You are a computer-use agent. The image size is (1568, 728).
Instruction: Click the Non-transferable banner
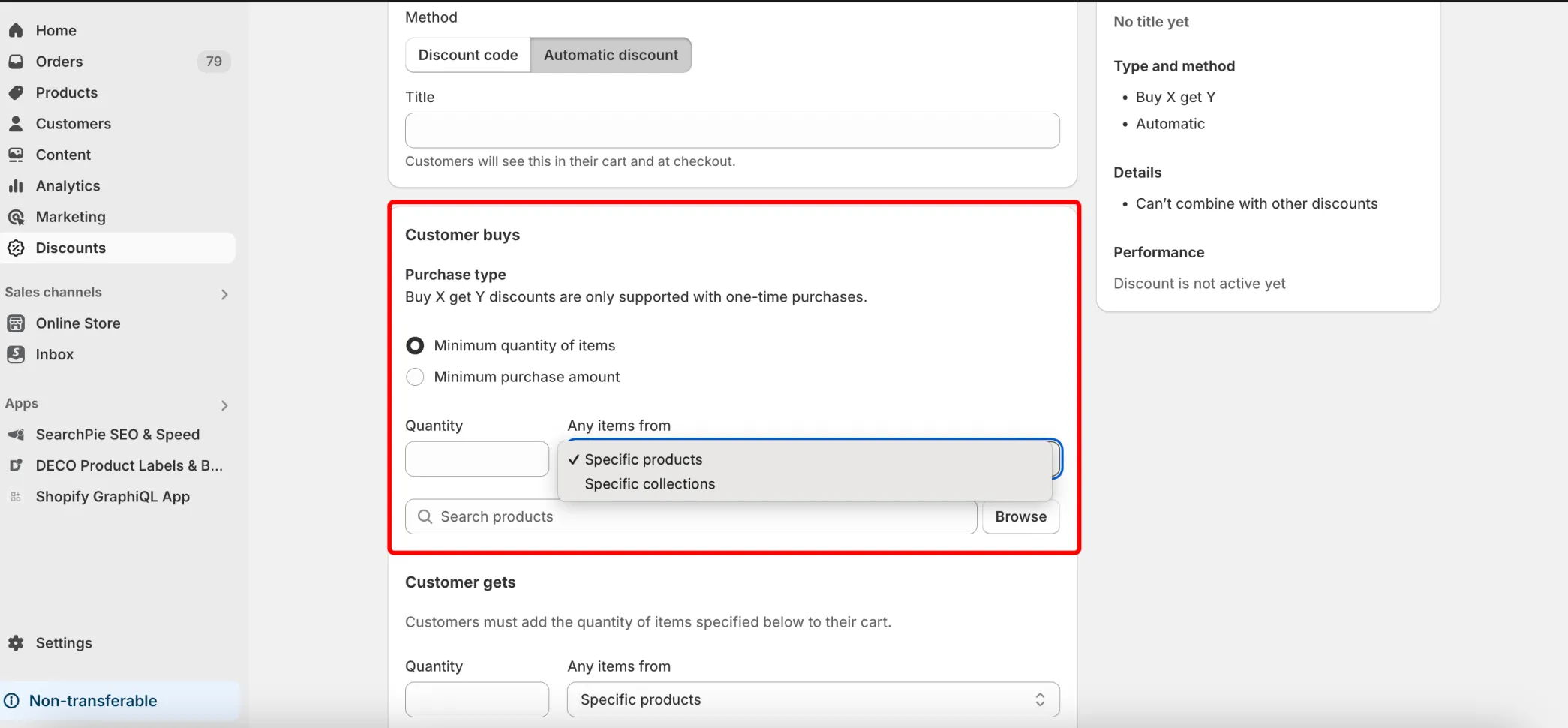point(120,701)
